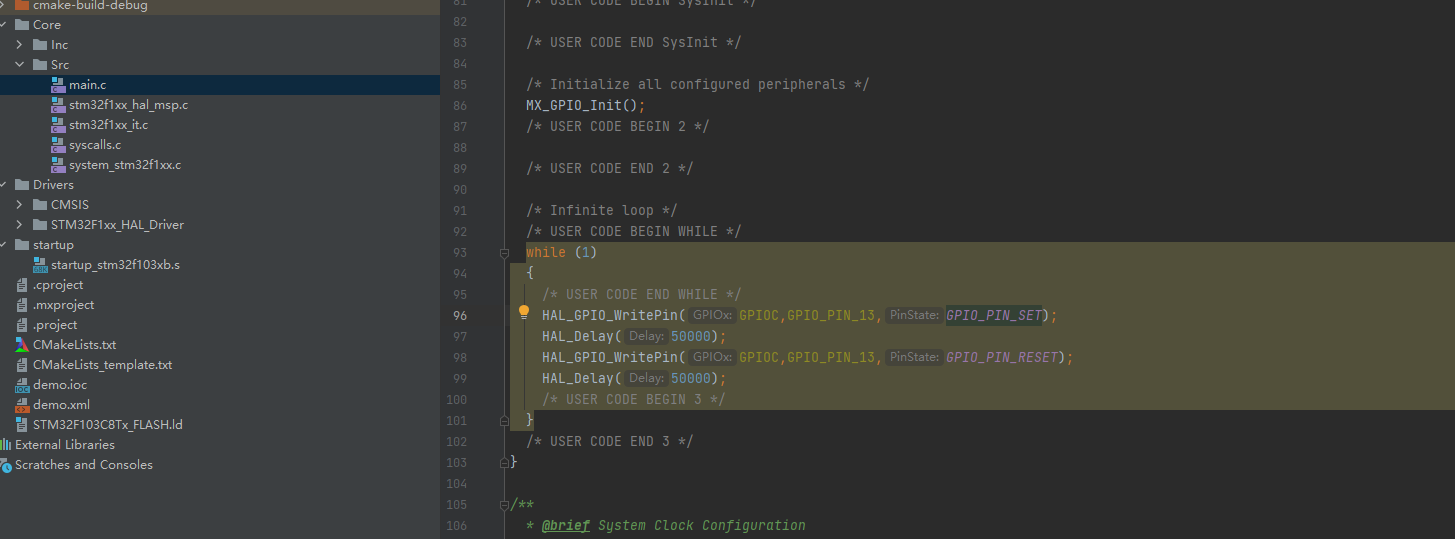Open stm32f1xx_hal_msp.c file
This screenshot has height=539, width=1455.
point(128,105)
